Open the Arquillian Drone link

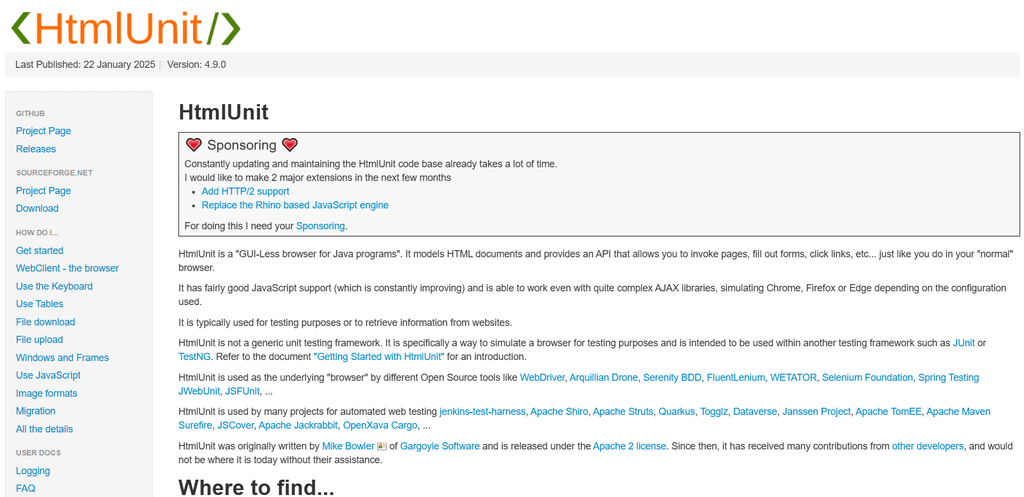pos(605,377)
